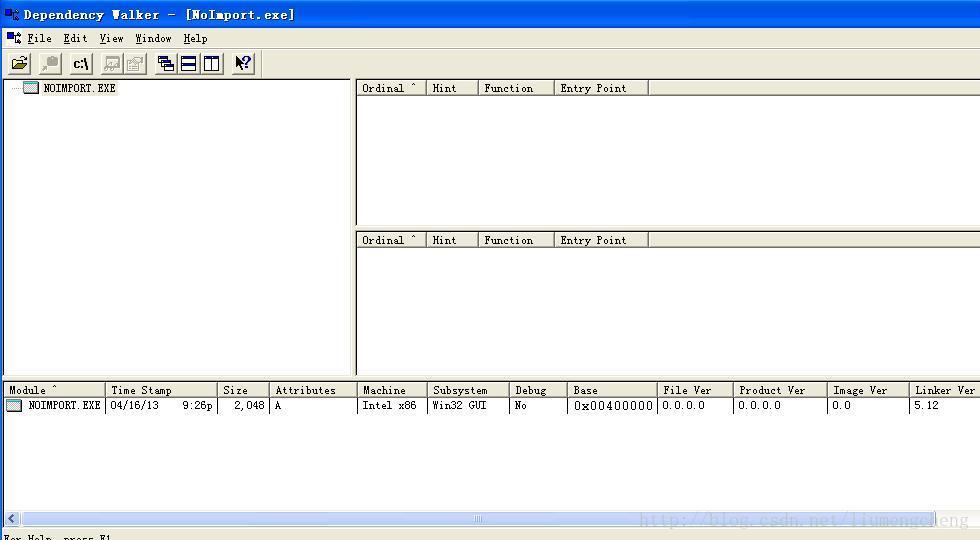Sort upper pane by Ordinal column
This screenshot has width=980, height=540.
[x=391, y=88]
